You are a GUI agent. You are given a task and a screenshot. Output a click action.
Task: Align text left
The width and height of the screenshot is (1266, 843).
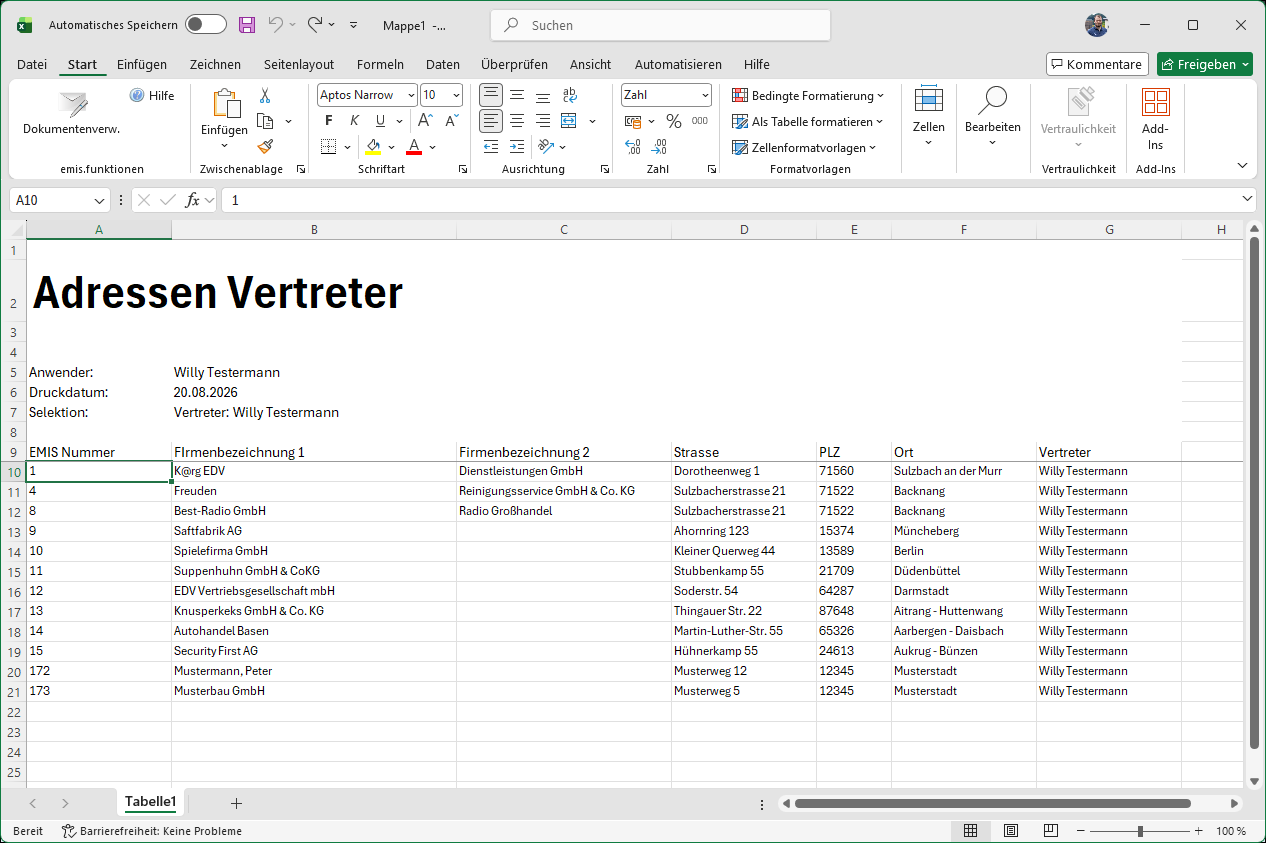[x=491, y=121]
